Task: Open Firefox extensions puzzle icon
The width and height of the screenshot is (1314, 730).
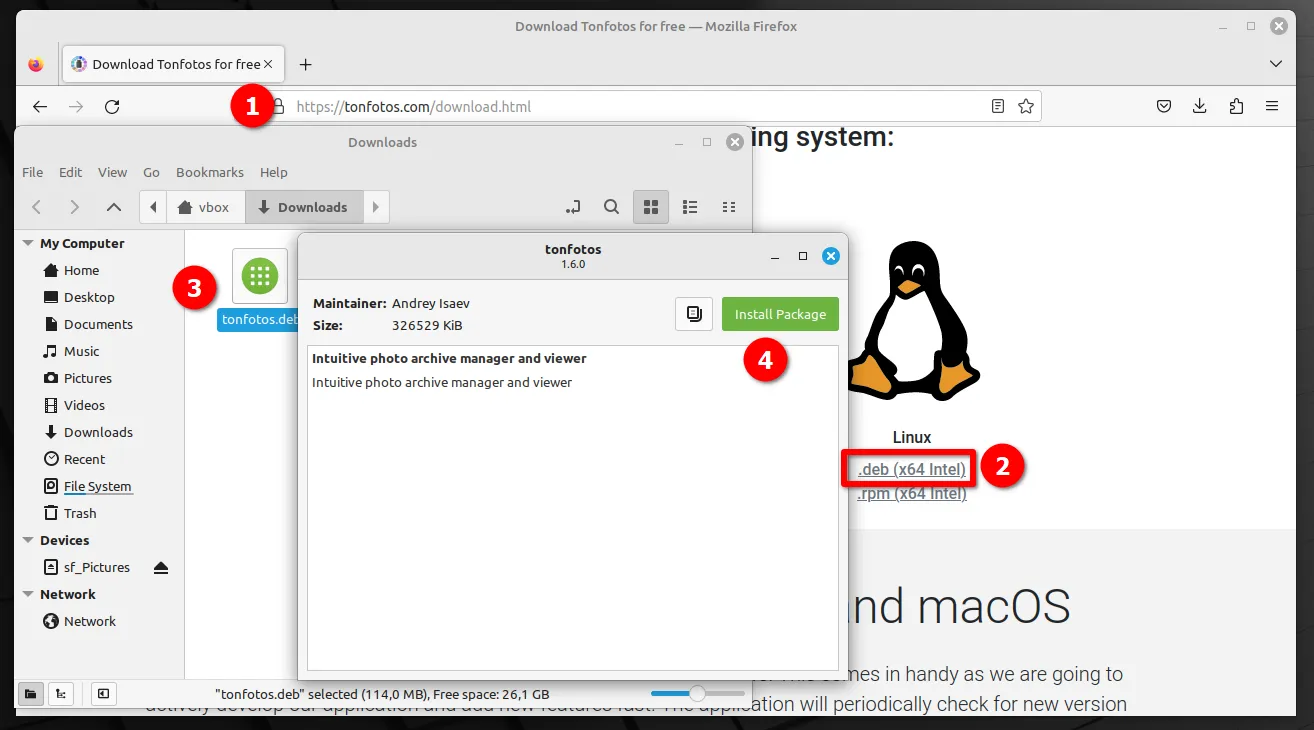Action: tap(1236, 106)
